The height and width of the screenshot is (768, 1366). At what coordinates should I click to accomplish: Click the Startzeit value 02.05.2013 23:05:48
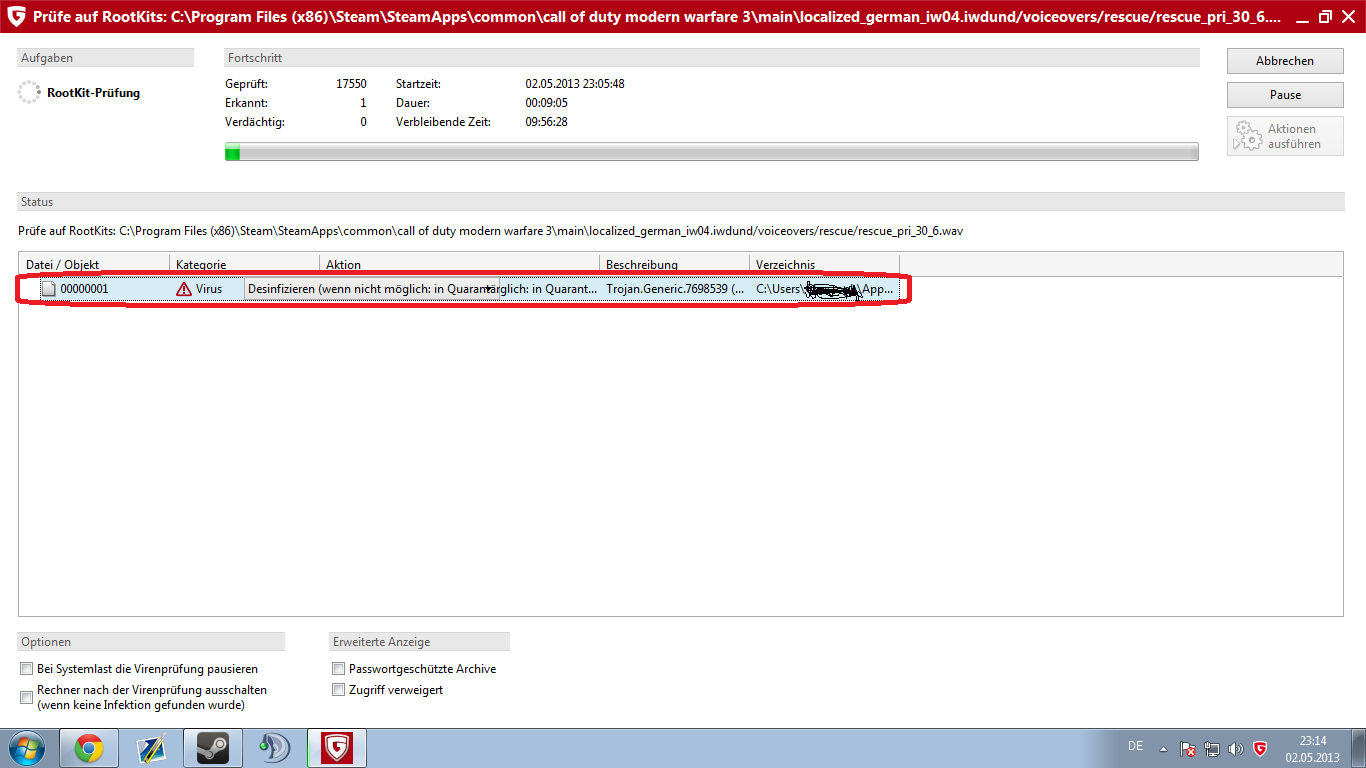pos(575,84)
